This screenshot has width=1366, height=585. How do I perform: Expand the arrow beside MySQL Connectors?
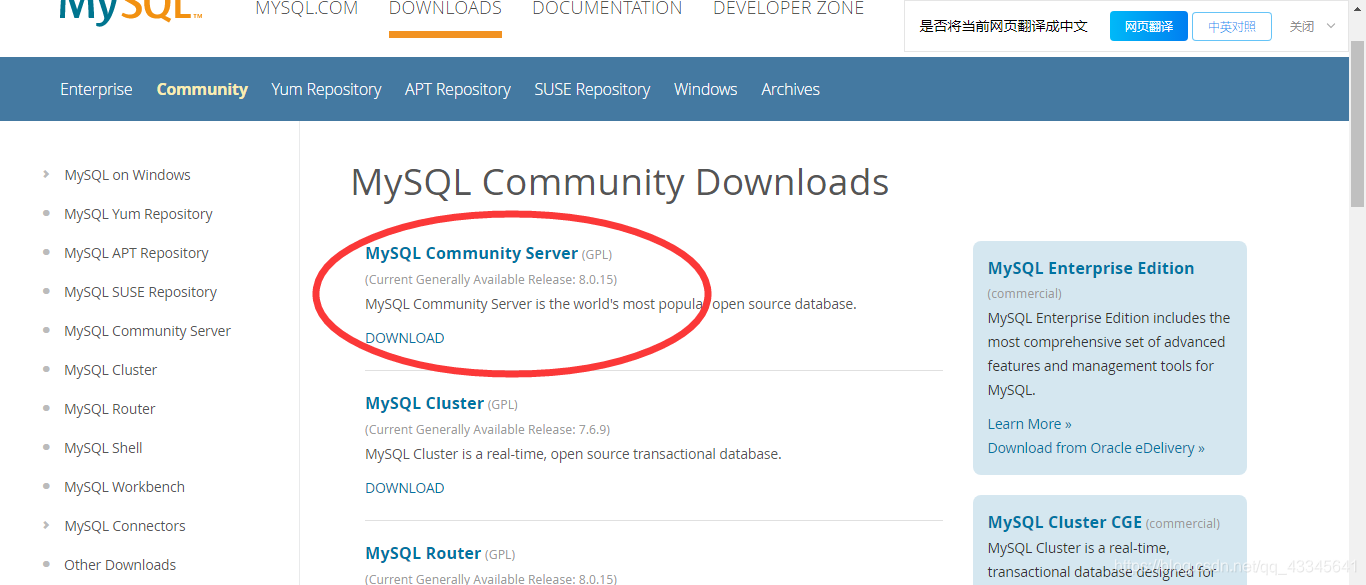pos(47,525)
